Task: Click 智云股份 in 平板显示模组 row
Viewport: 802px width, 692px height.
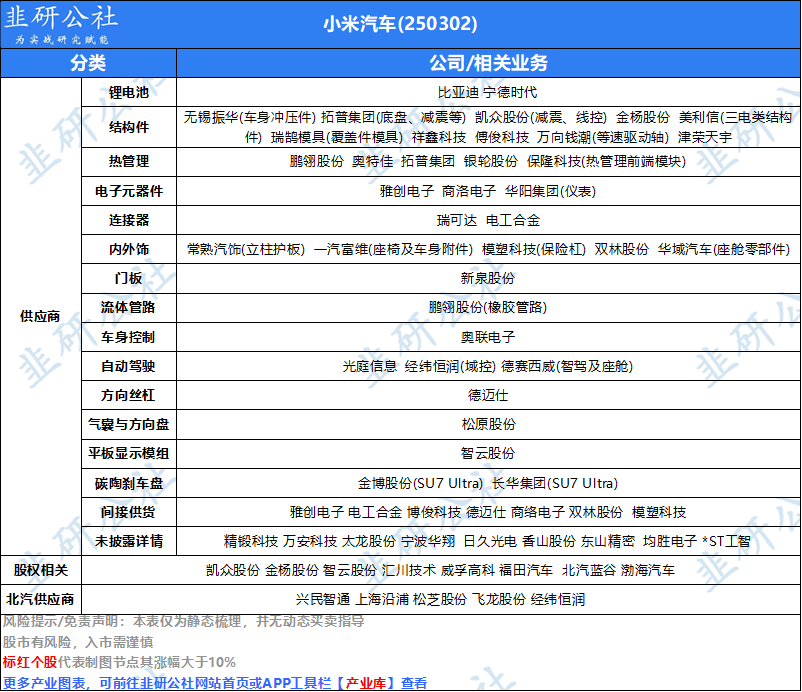Action: (x=488, y=453)
